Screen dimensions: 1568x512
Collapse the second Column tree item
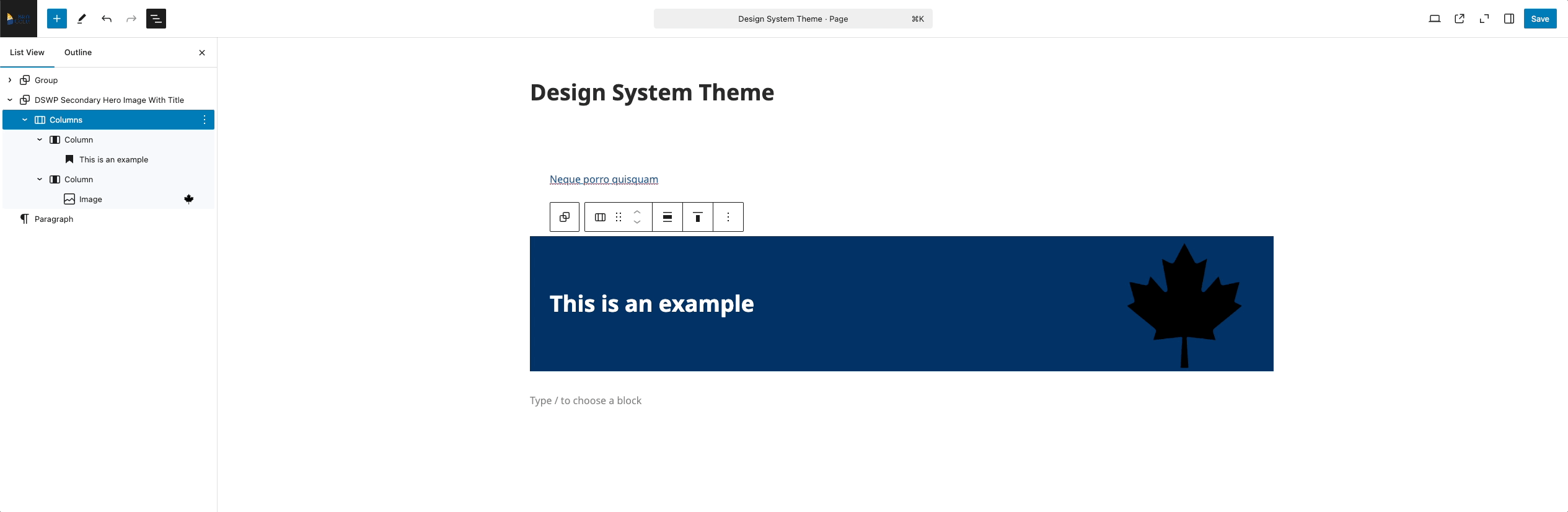point(40,179)
